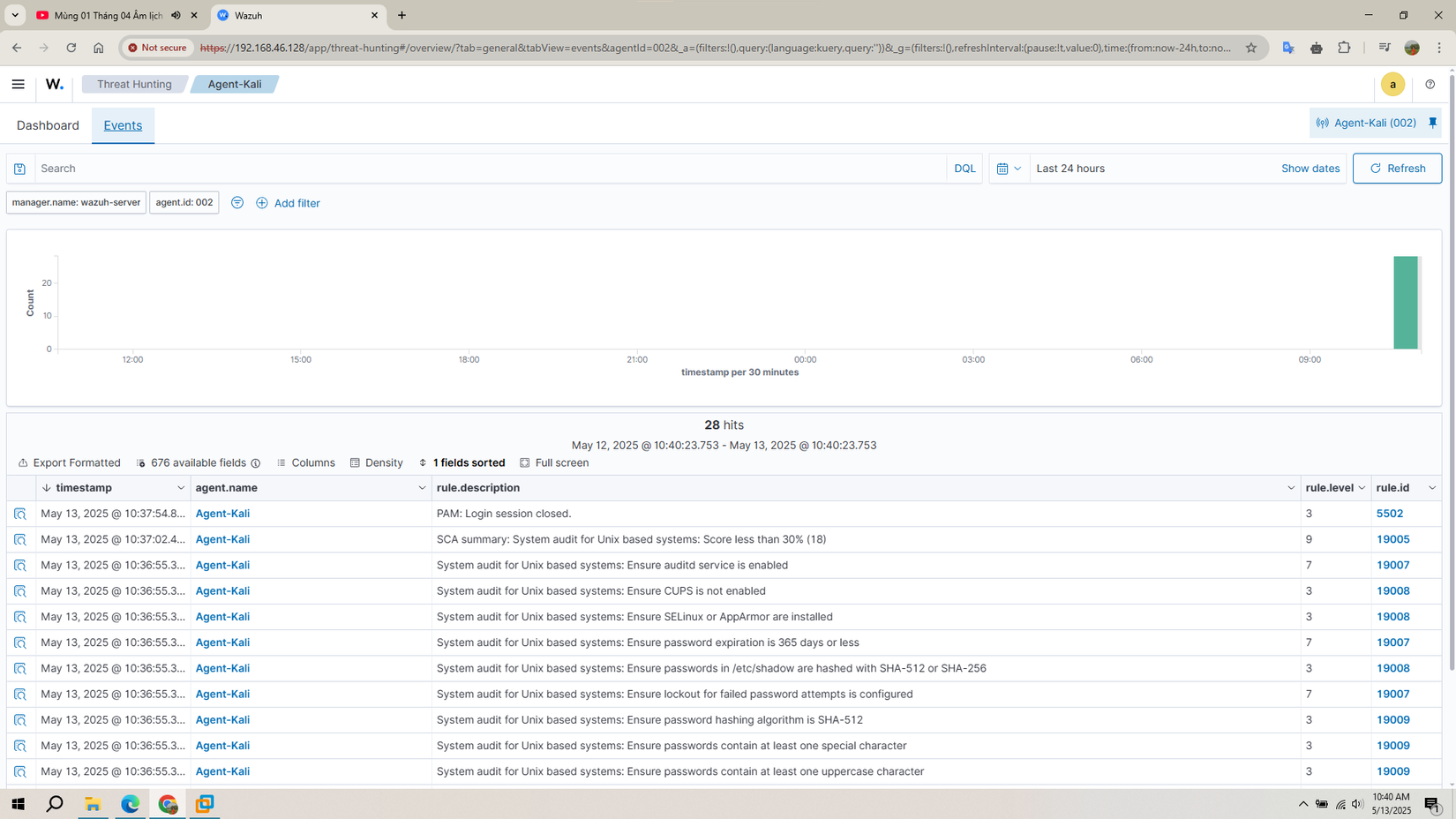Open the Wazuh hamburger navigation menu
The width and height of the screenshot is (1456, 819).
tap(18, 85)
